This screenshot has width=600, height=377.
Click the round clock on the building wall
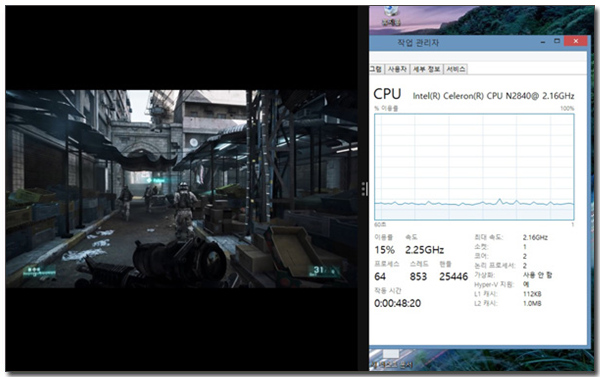(194, 143)
